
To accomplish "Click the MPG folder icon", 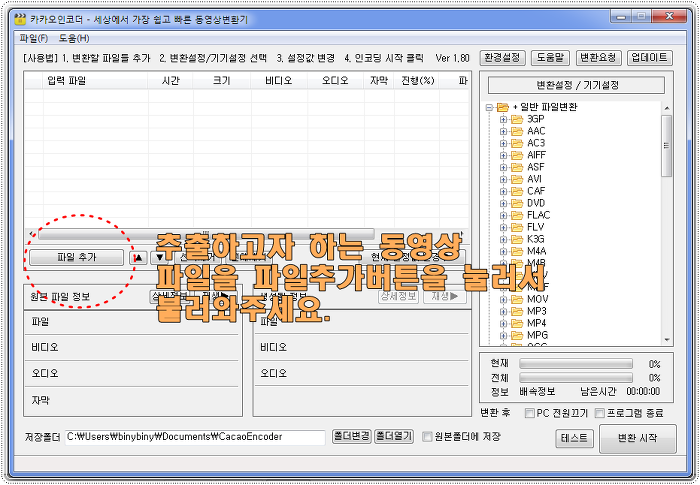I will (x=517, y=335).
